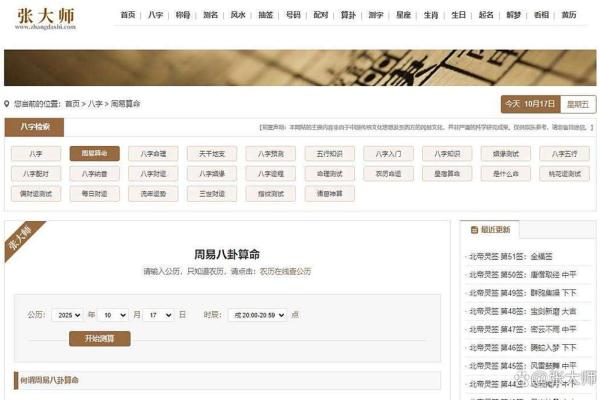The height and width of the screenshot is (400, 600).
Task: Click 首页 link in breadcrumb
Action: pyautogui.click(x=72, y=104)
